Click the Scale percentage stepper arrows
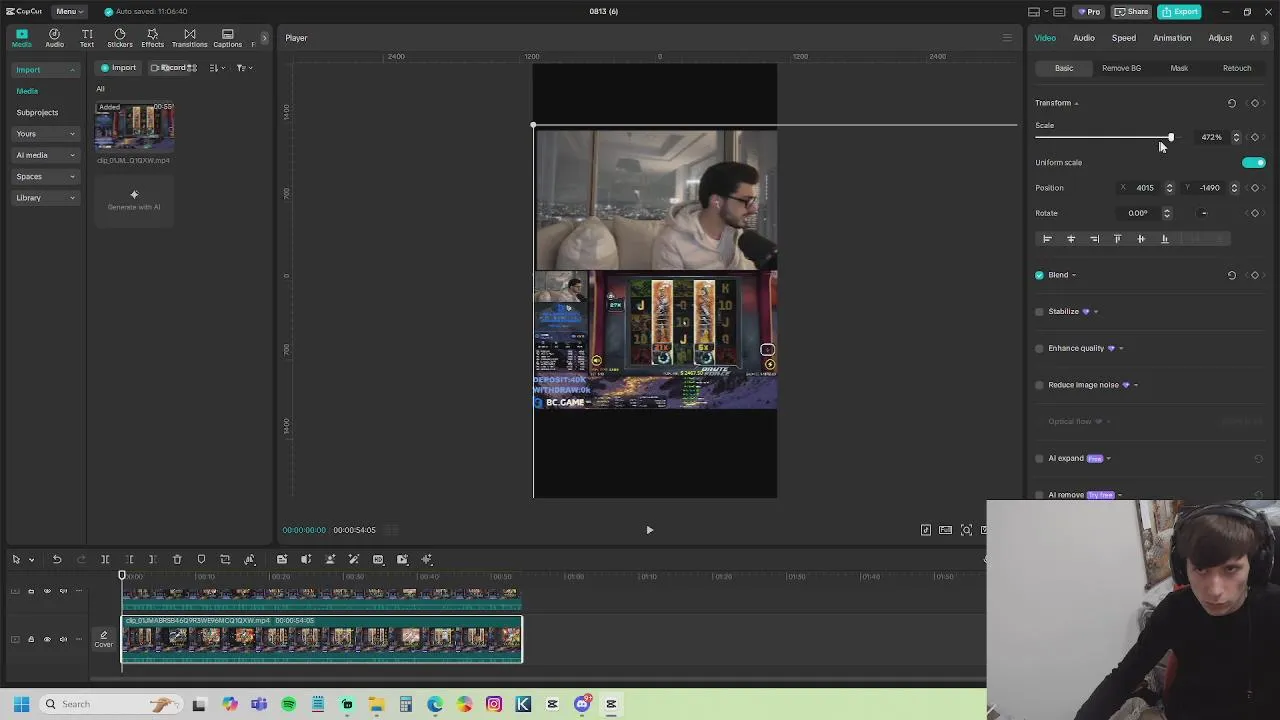This screenshot has height=720, width=1280. (1236, 137)
